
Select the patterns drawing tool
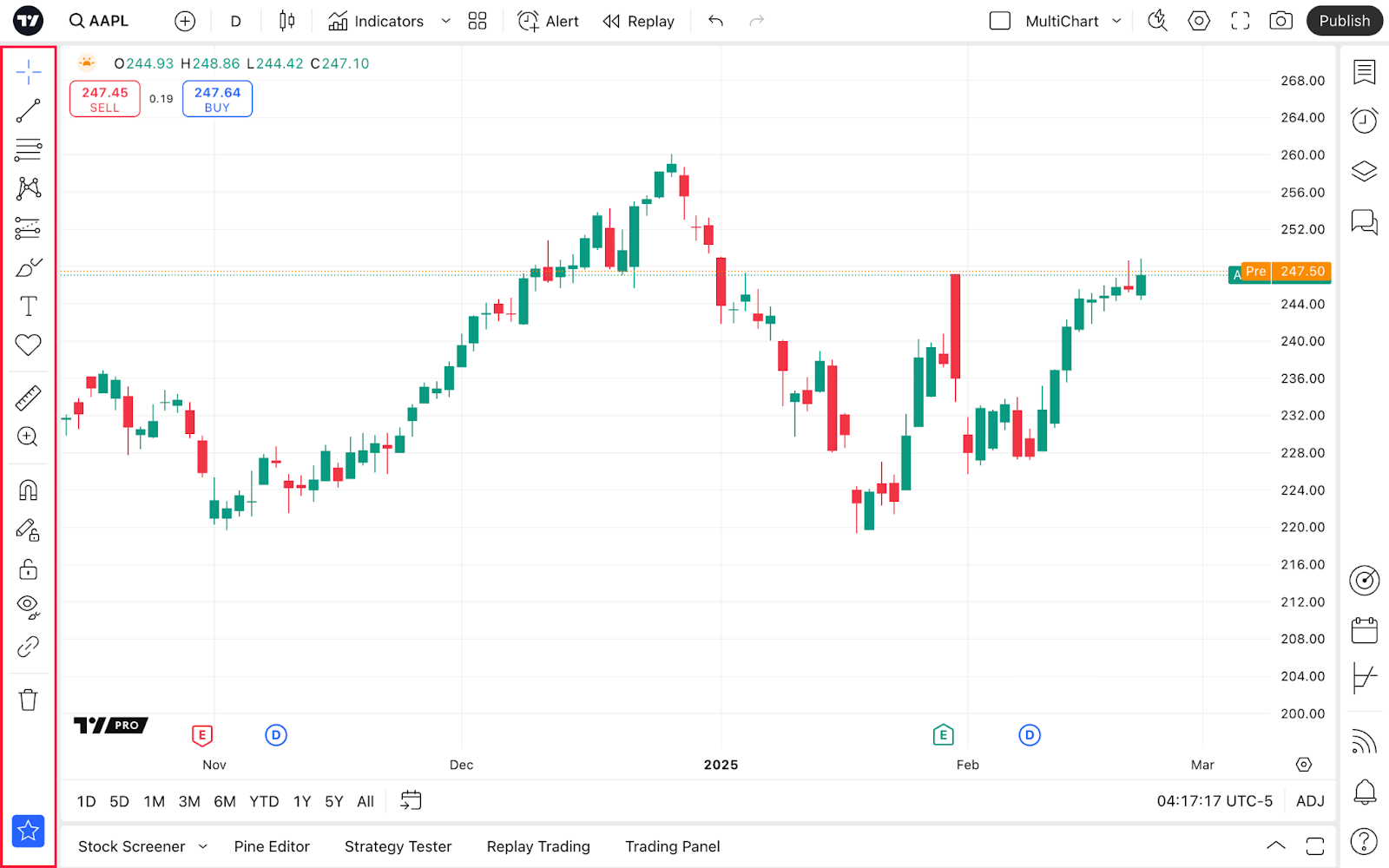point(28,188)
